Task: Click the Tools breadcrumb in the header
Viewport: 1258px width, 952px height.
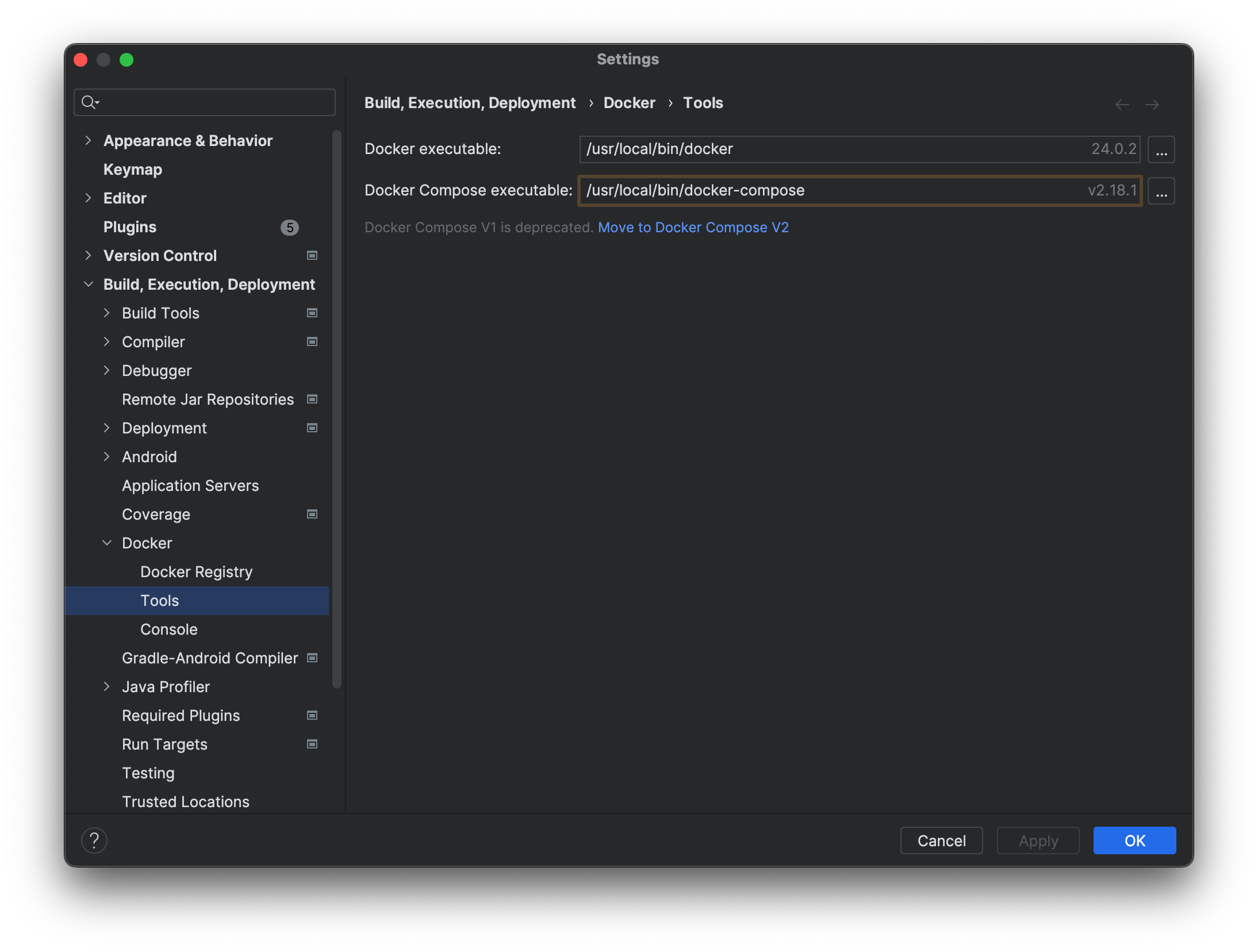Action: point(703,103)
